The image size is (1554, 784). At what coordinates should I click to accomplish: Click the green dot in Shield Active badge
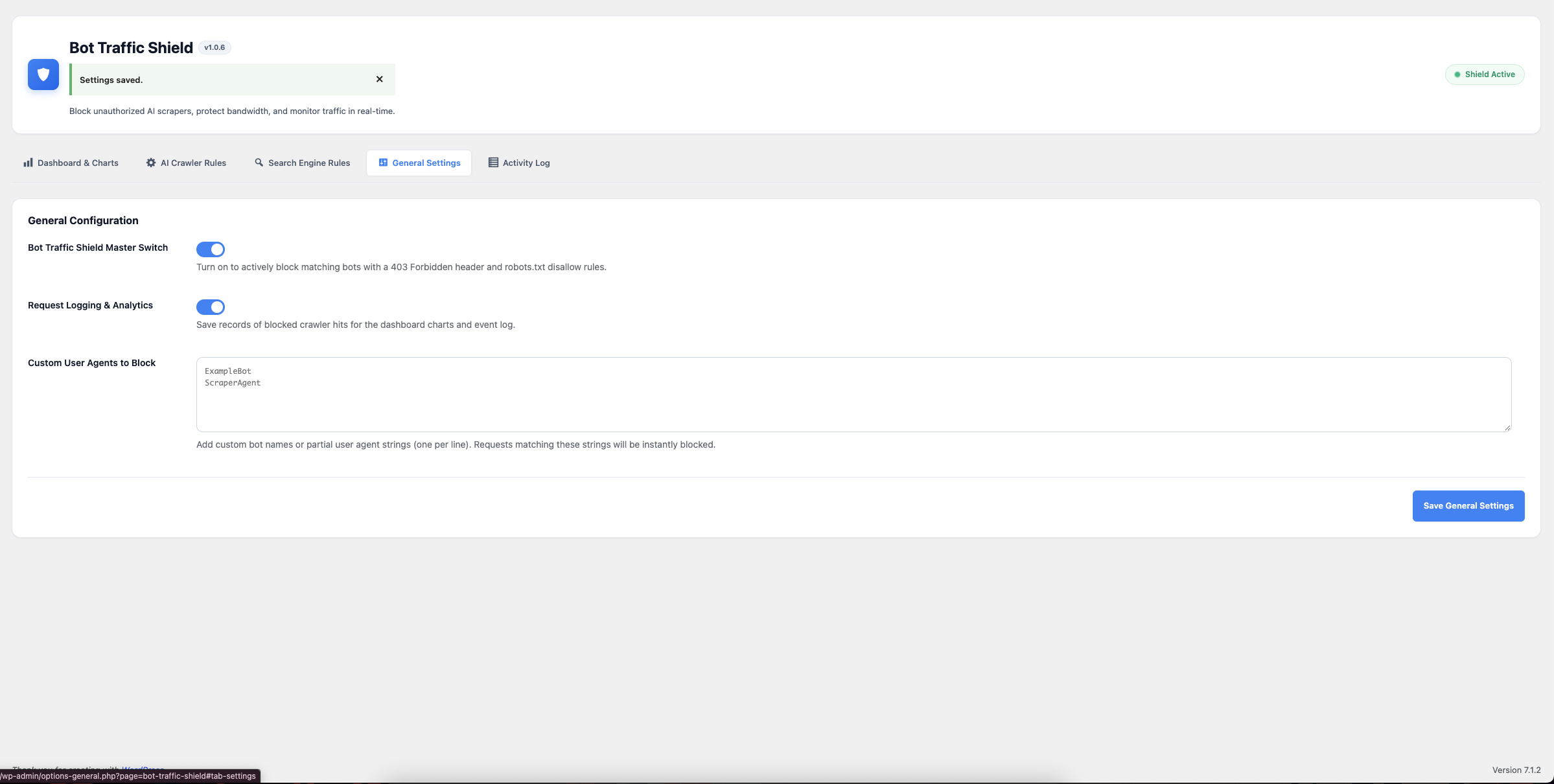pyautogui.click(x=1457, y=75)
